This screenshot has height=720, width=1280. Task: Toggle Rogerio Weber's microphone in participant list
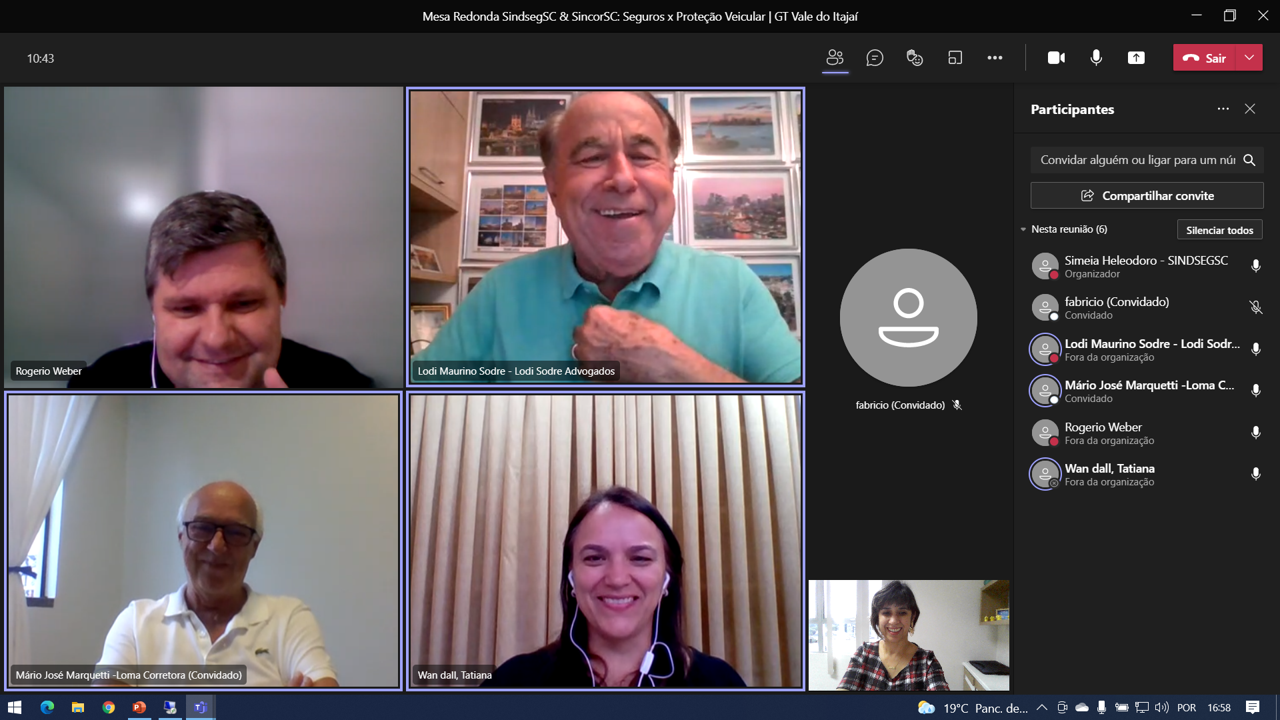click(x=1256, y=433)
